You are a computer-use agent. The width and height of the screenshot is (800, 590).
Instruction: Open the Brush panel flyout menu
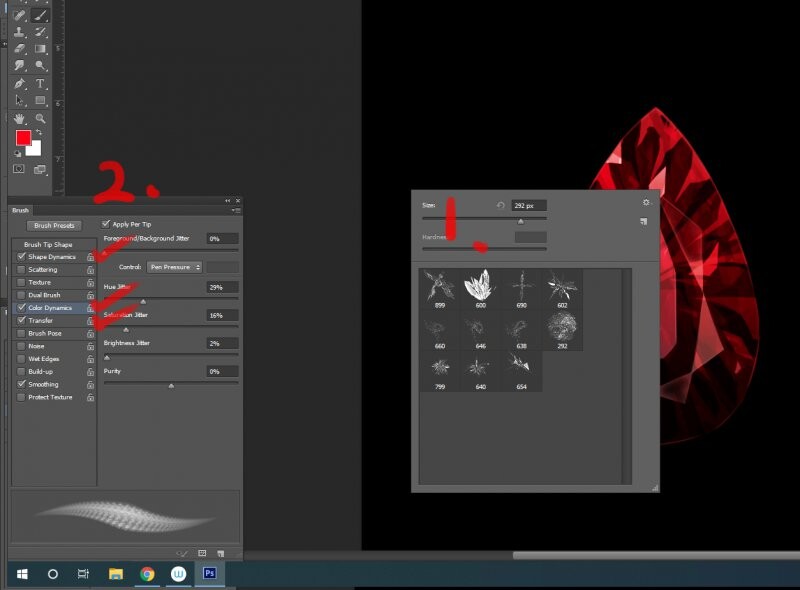pyautogui.click(x=236, y=210)
